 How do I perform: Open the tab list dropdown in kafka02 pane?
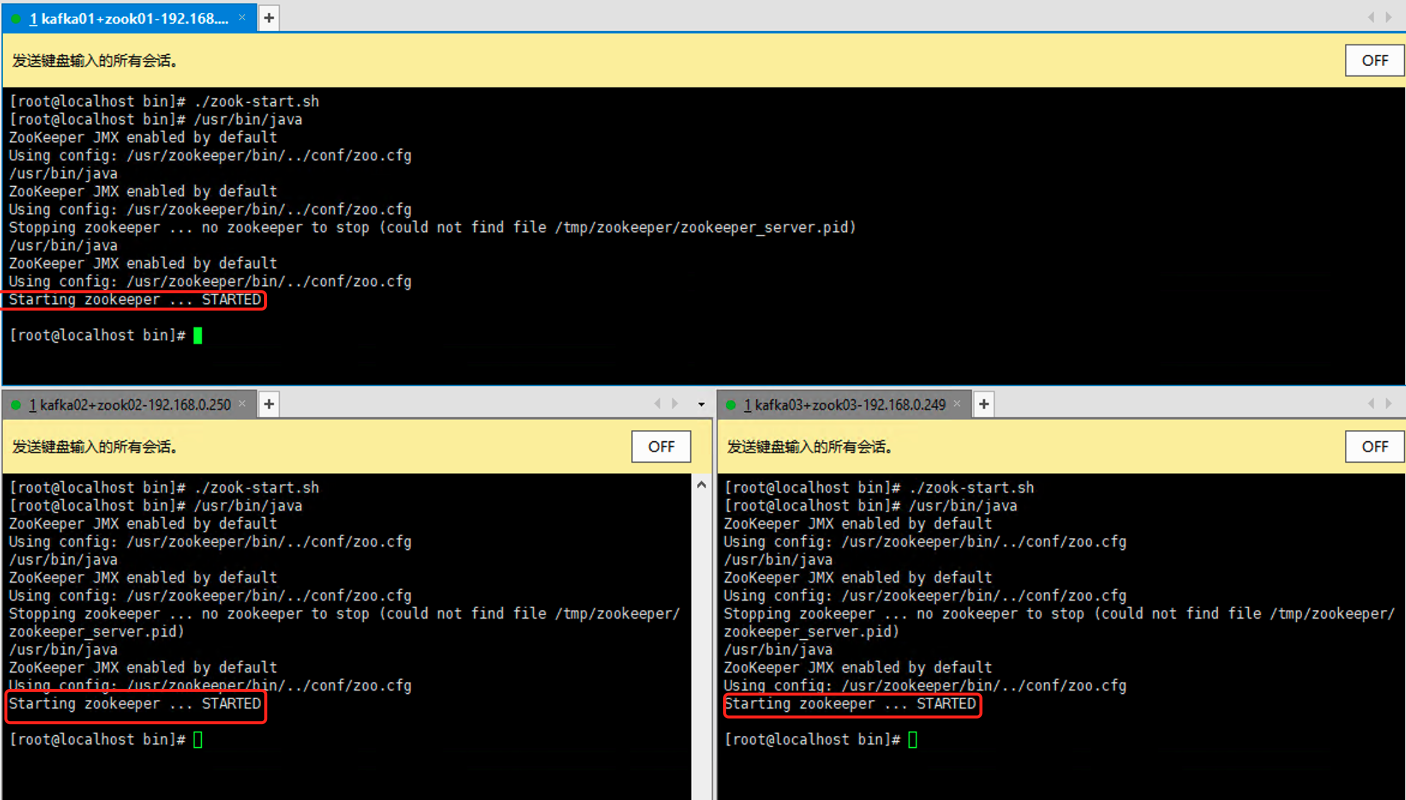(701, 405)
